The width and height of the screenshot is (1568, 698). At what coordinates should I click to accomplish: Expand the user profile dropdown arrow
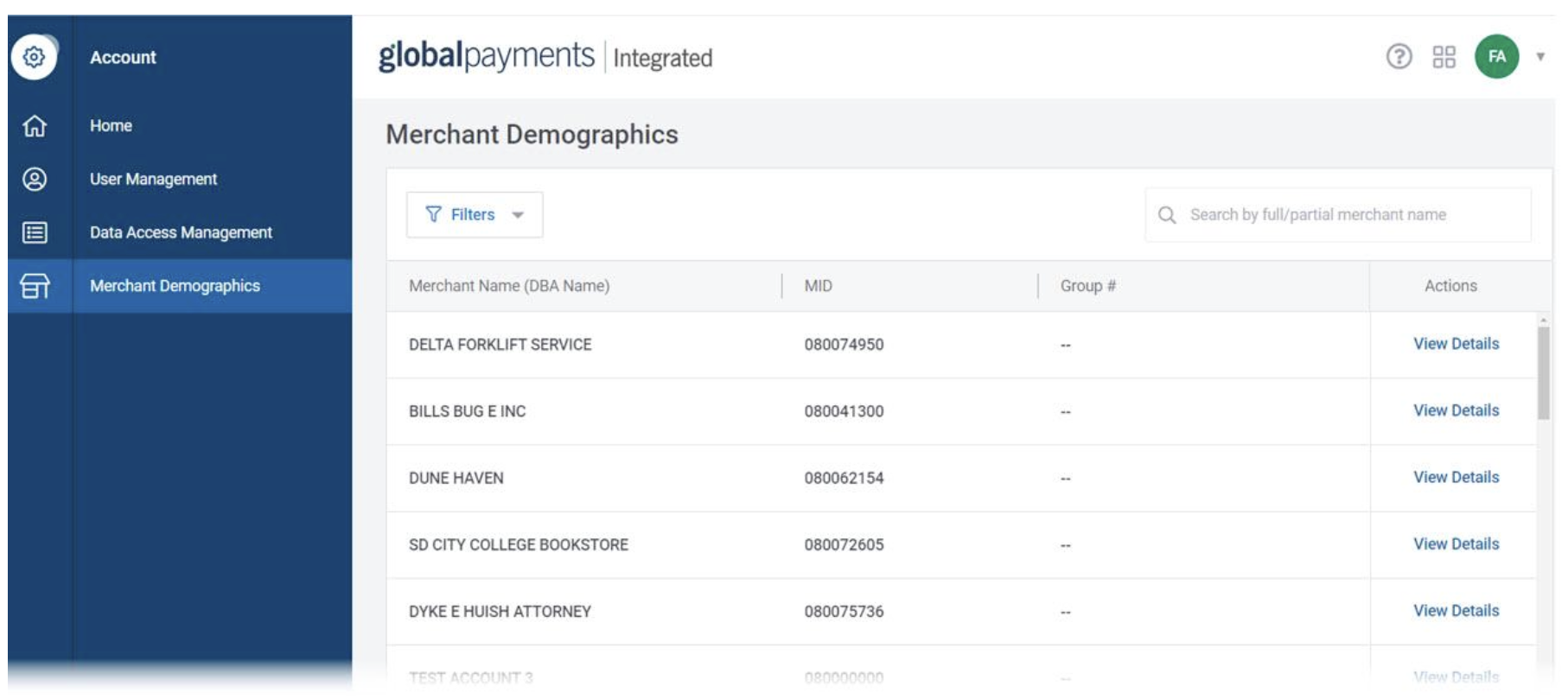click(1539, 57)
